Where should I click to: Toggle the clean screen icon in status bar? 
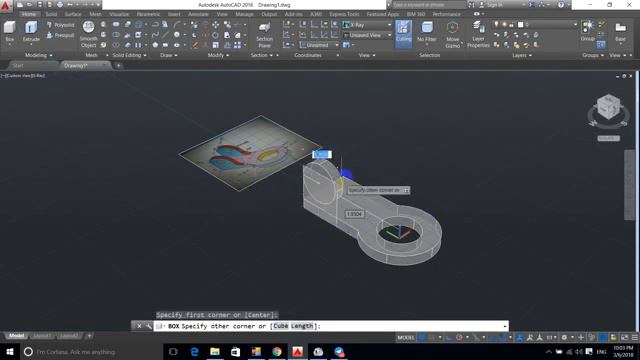pos(624,338)
